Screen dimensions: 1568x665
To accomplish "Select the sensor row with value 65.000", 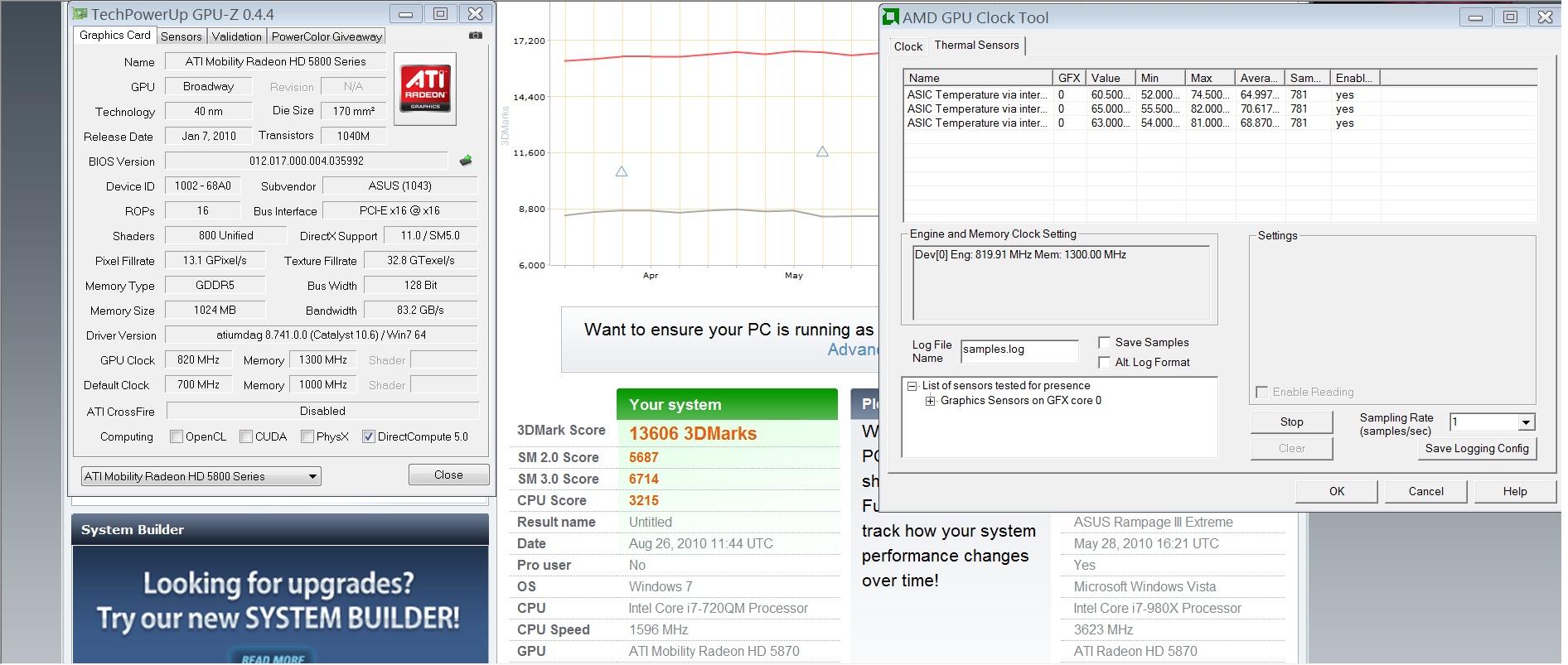I will pyautogui.click(x=1220, y=109).
